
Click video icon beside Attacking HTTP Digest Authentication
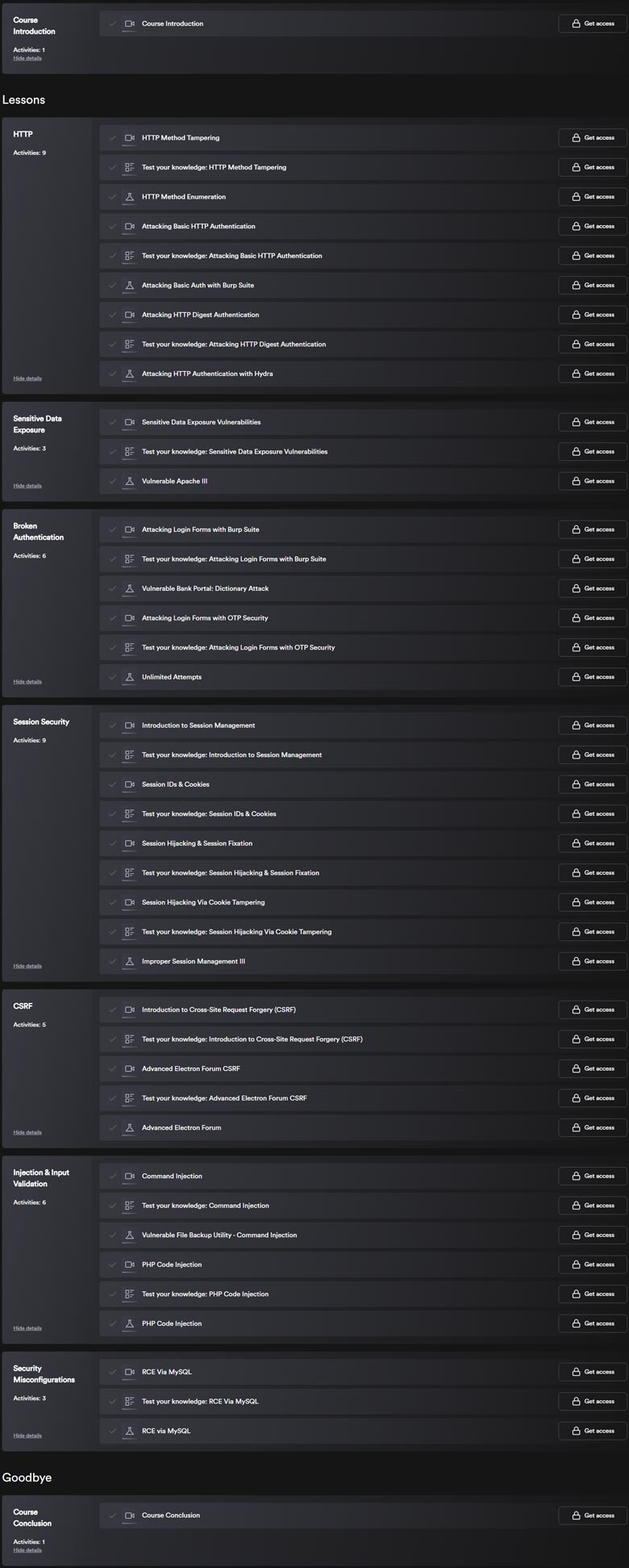(129, 315)
